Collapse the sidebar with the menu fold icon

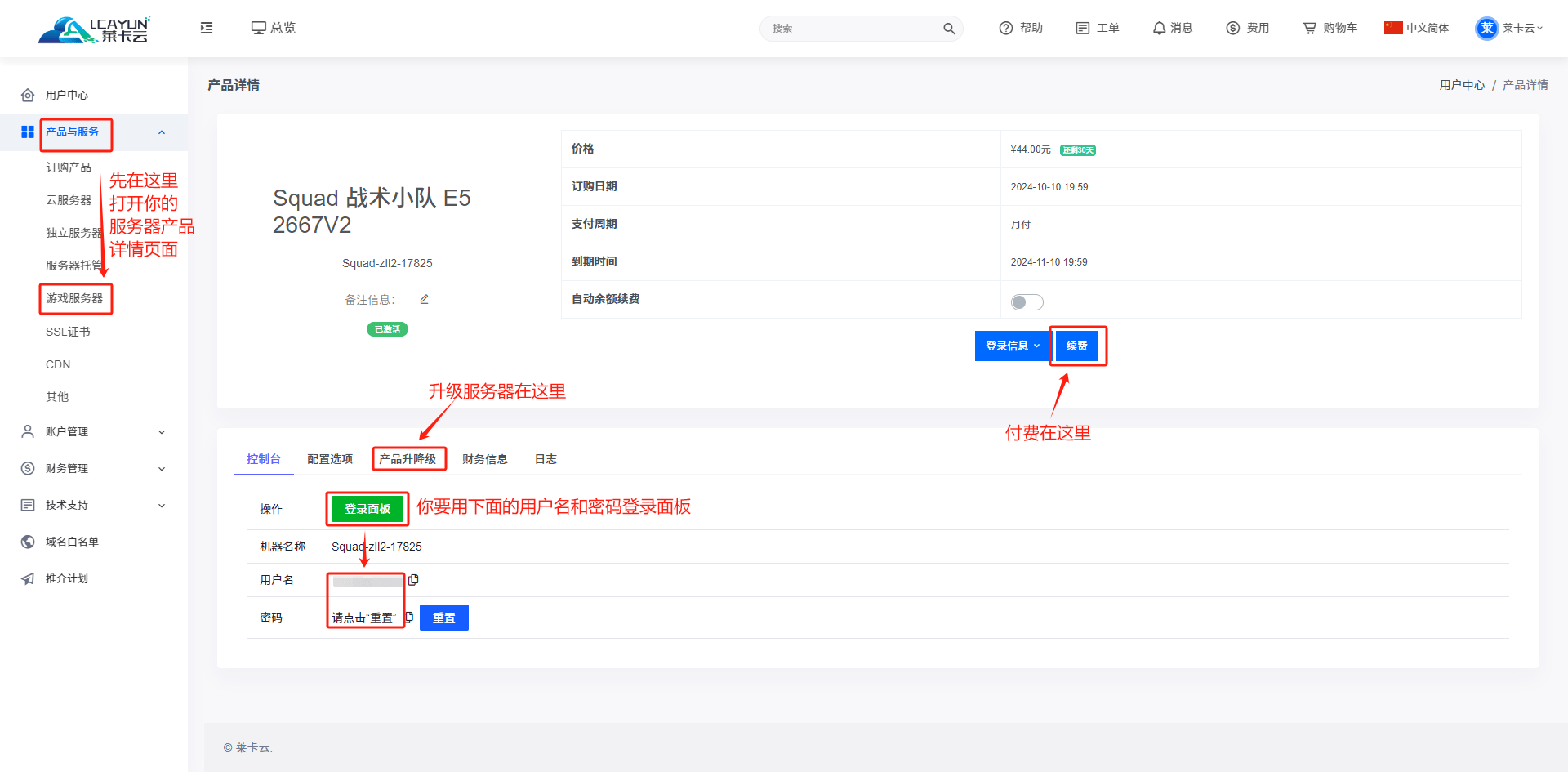(x=207, y=28)
